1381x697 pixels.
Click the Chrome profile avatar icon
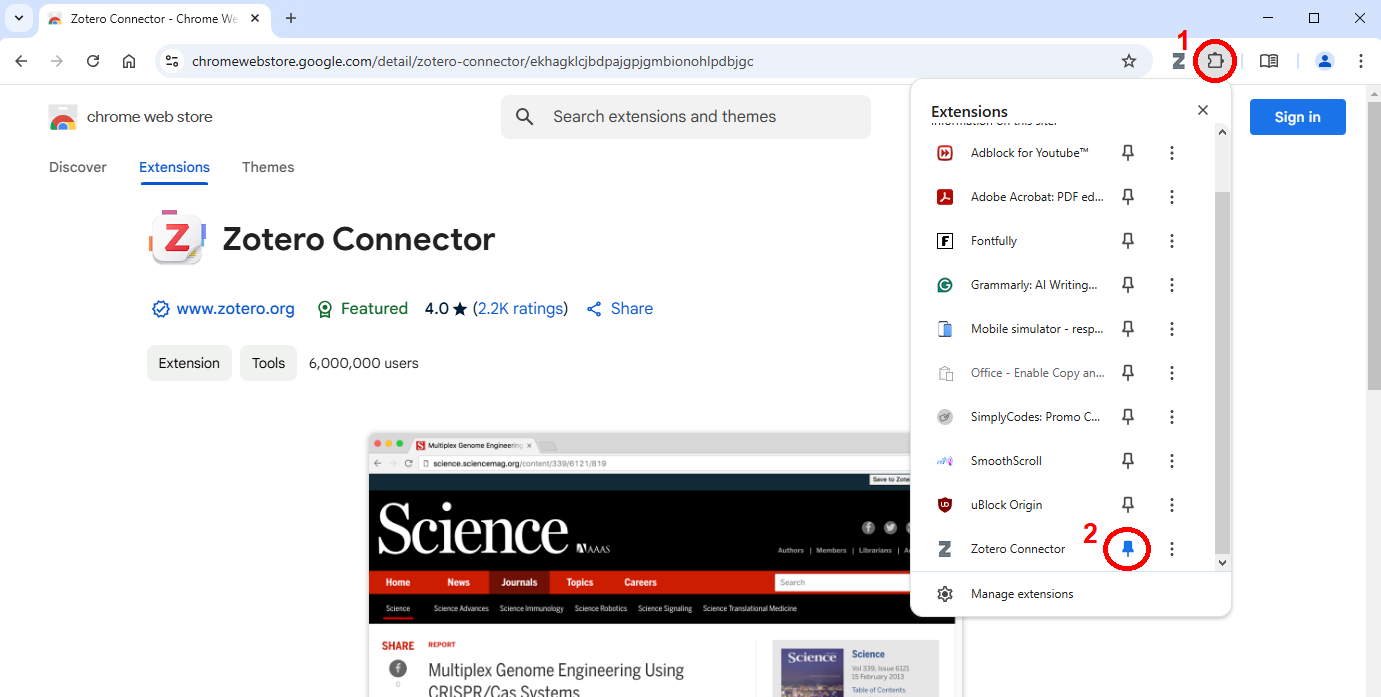tap(1325, 61)
